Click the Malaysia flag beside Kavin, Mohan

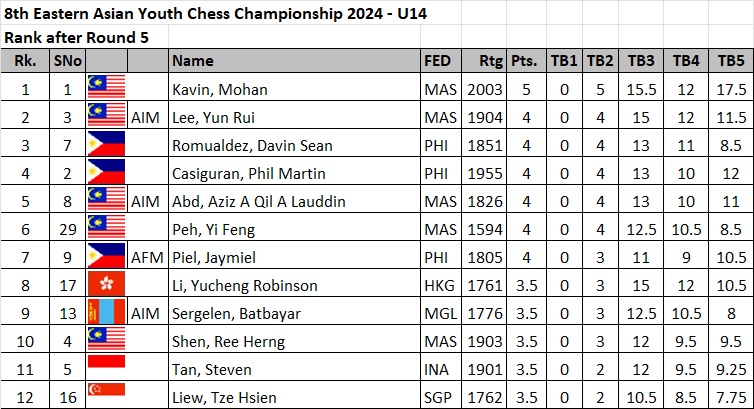pyautogui.click(x=106, y=89)
